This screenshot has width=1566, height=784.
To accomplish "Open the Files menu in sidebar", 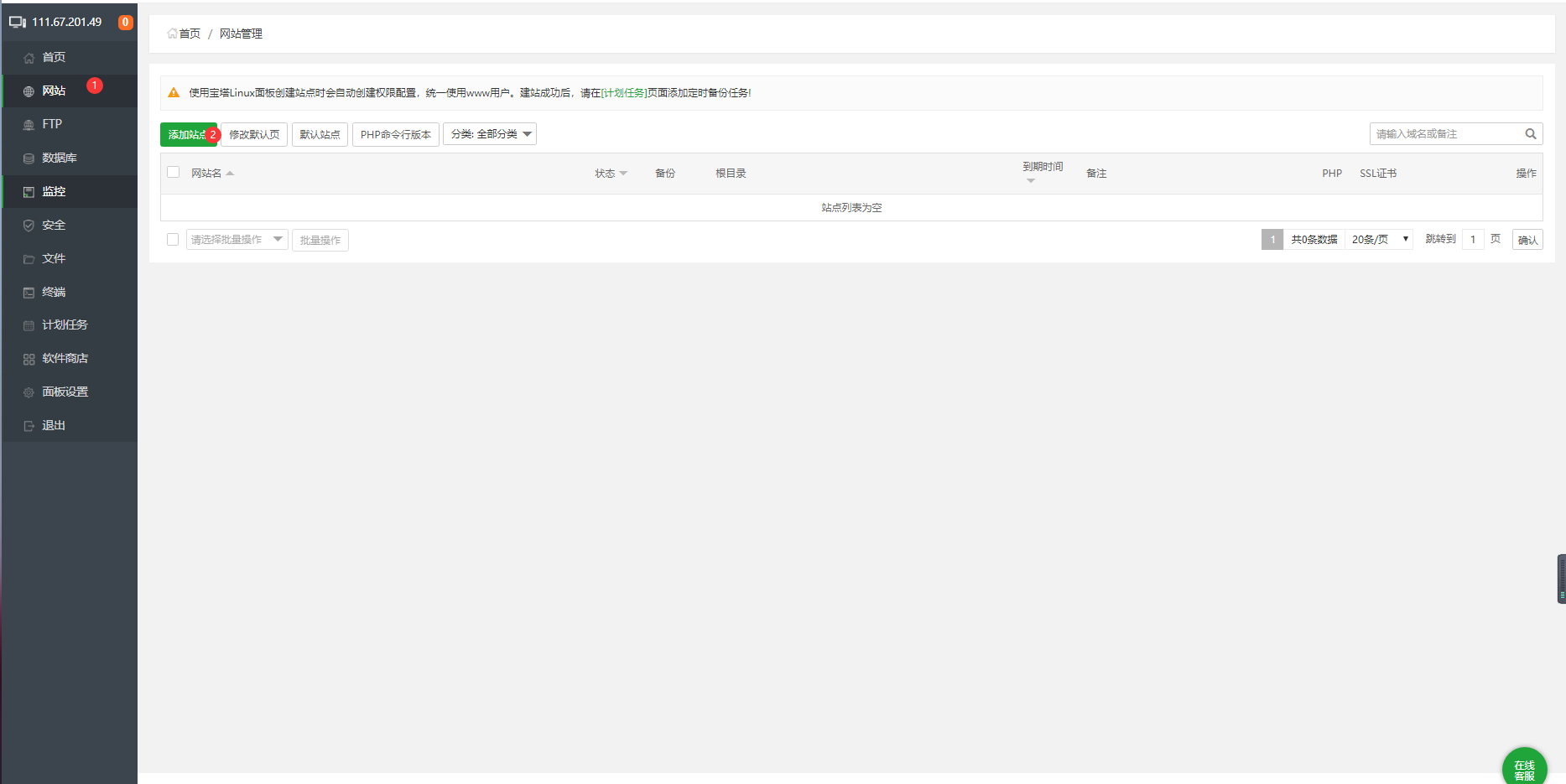I will tap(54, 258).
